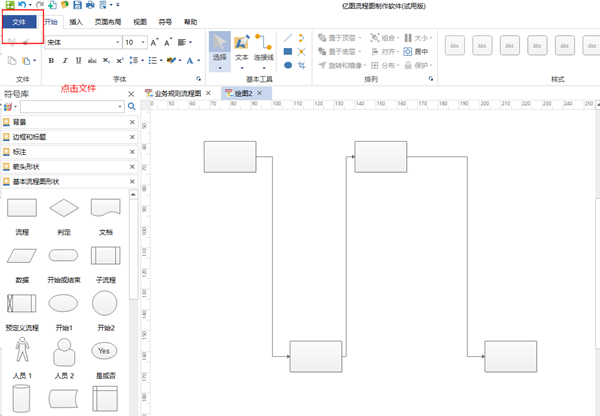Close the 背景 symbol library
600x416 pixels.
(132, 121)
